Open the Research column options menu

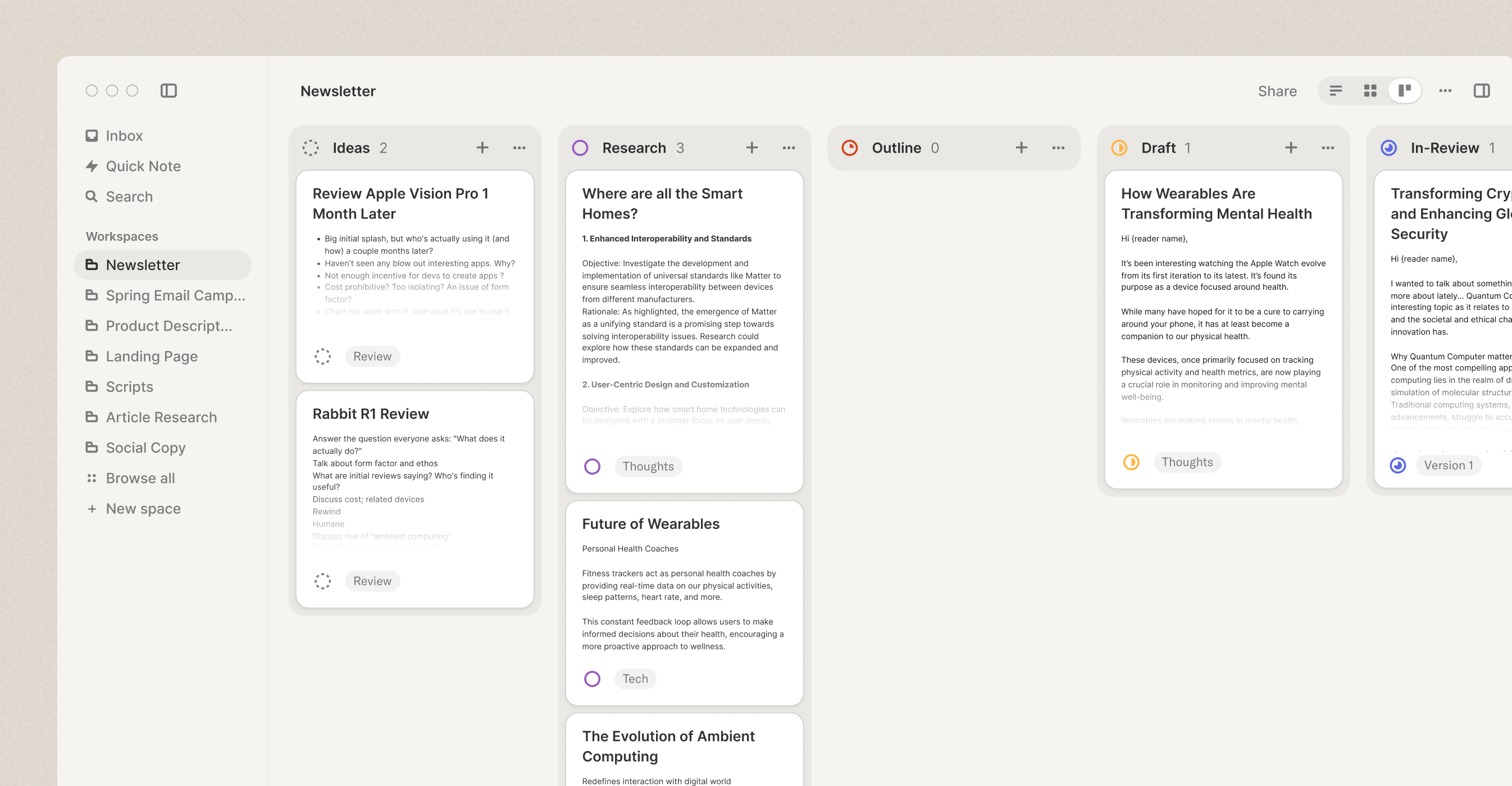click(788, 148)
